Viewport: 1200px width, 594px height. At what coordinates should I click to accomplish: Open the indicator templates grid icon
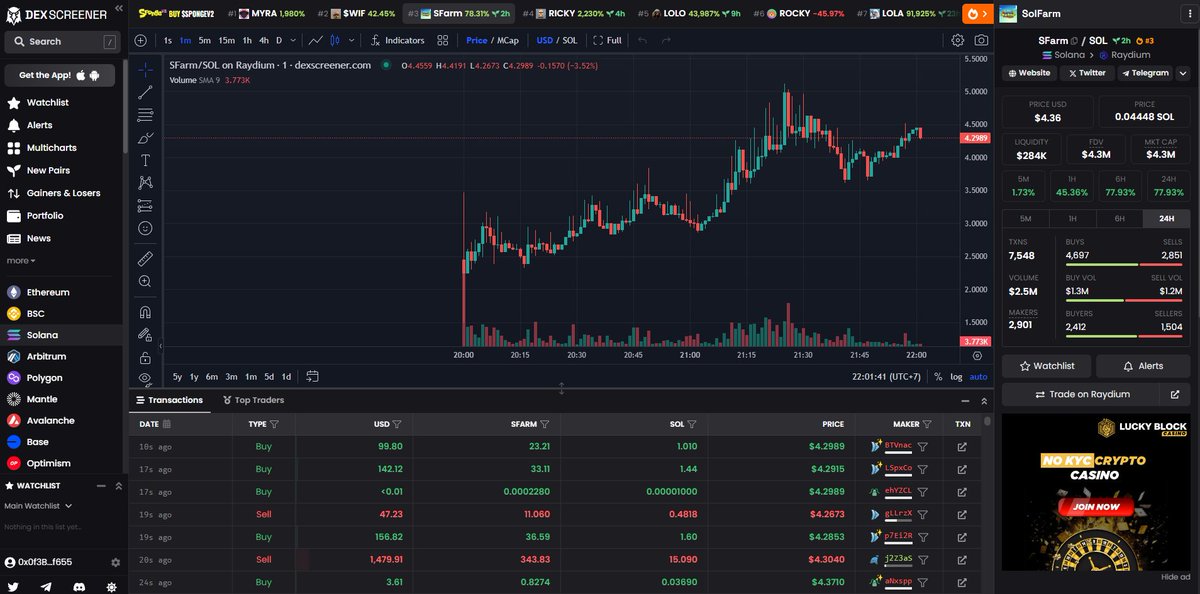tap(444, 41)
